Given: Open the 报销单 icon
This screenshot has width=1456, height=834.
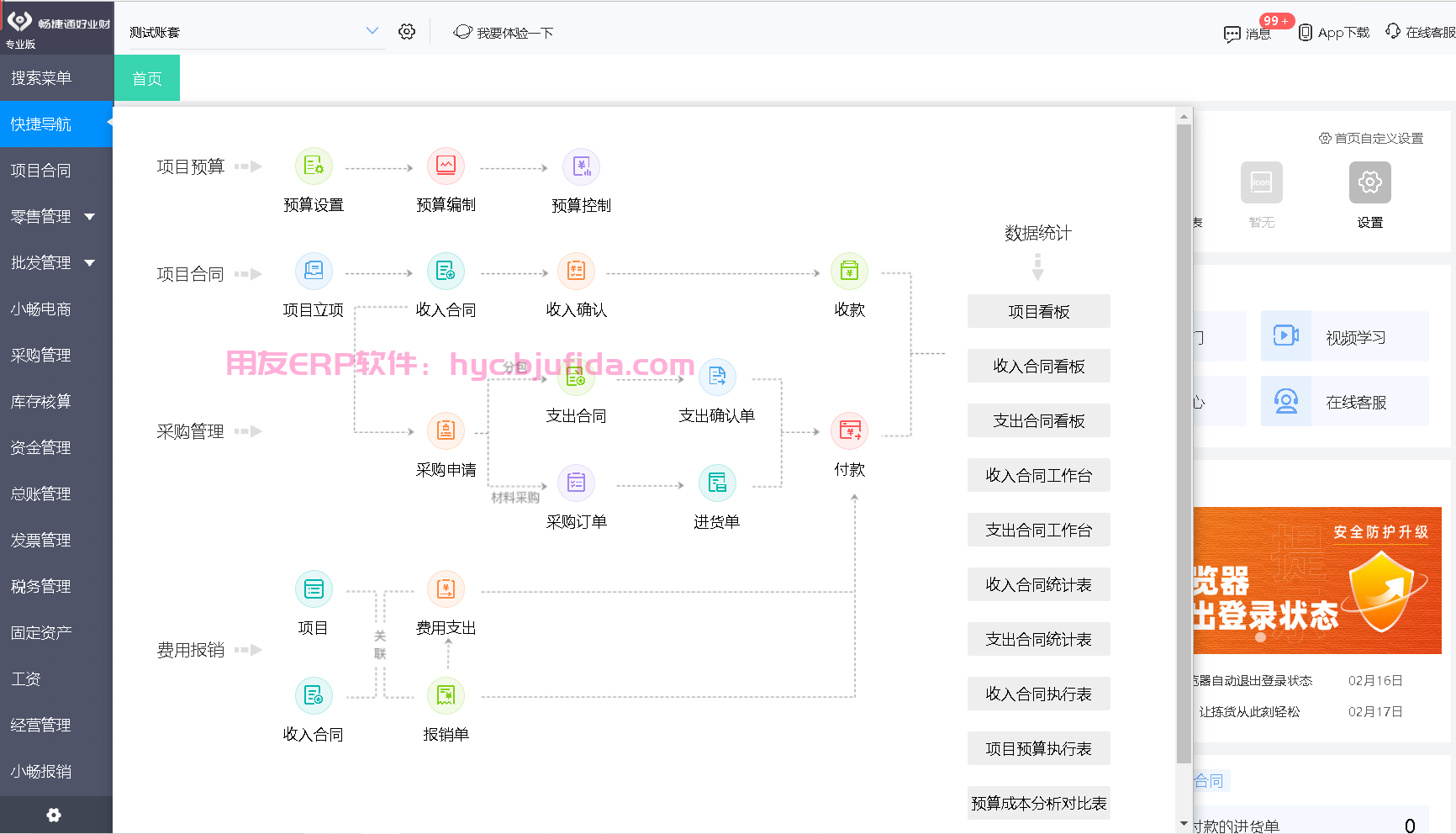Looking at the screenshot, I should tap(446, 696).
